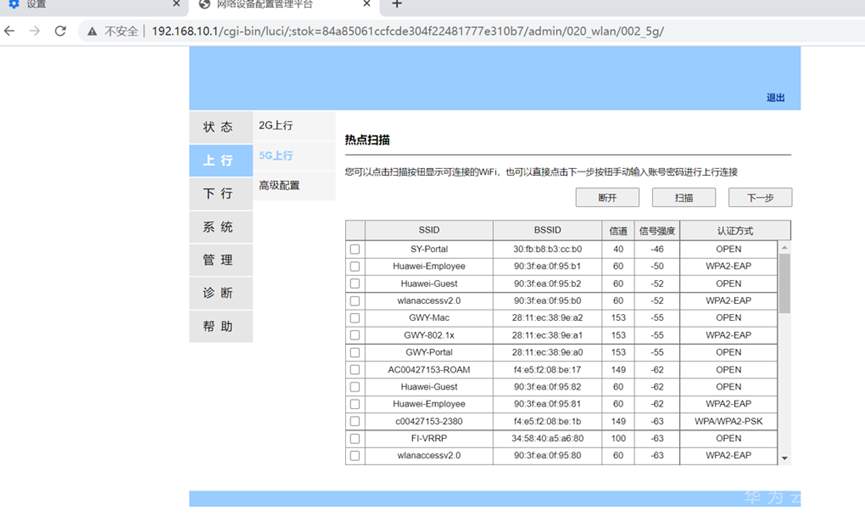
Task: Click signal strength -46 in the SY-Portal row
Action: (x=657, y=249)
